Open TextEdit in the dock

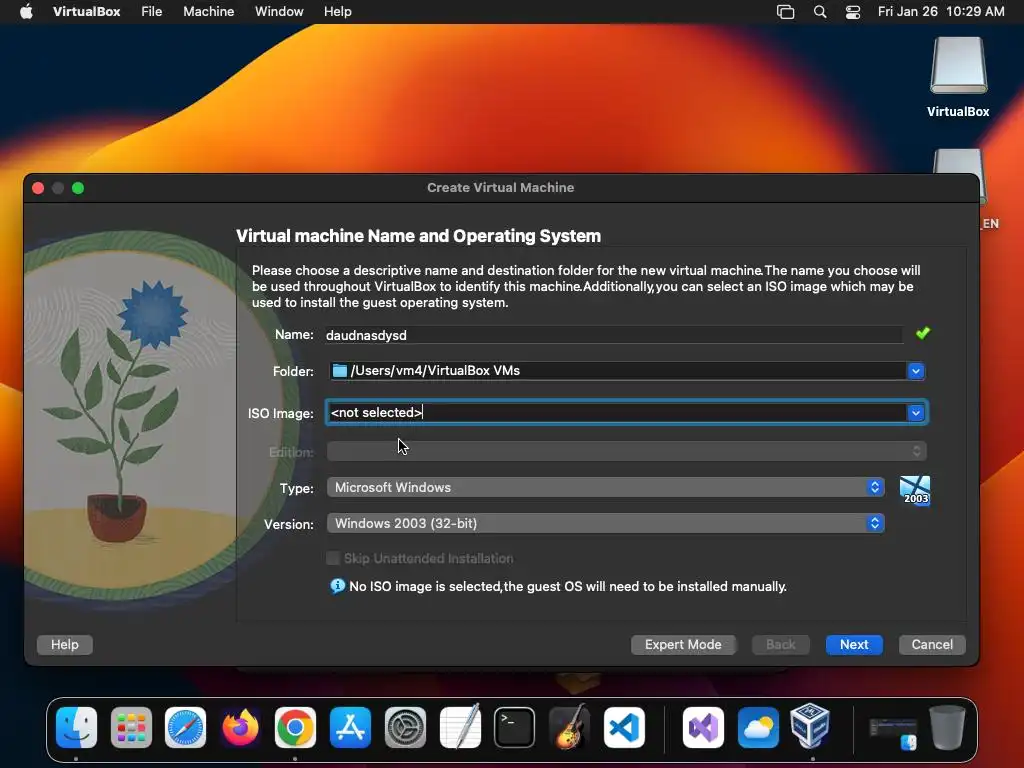point(460,727)
